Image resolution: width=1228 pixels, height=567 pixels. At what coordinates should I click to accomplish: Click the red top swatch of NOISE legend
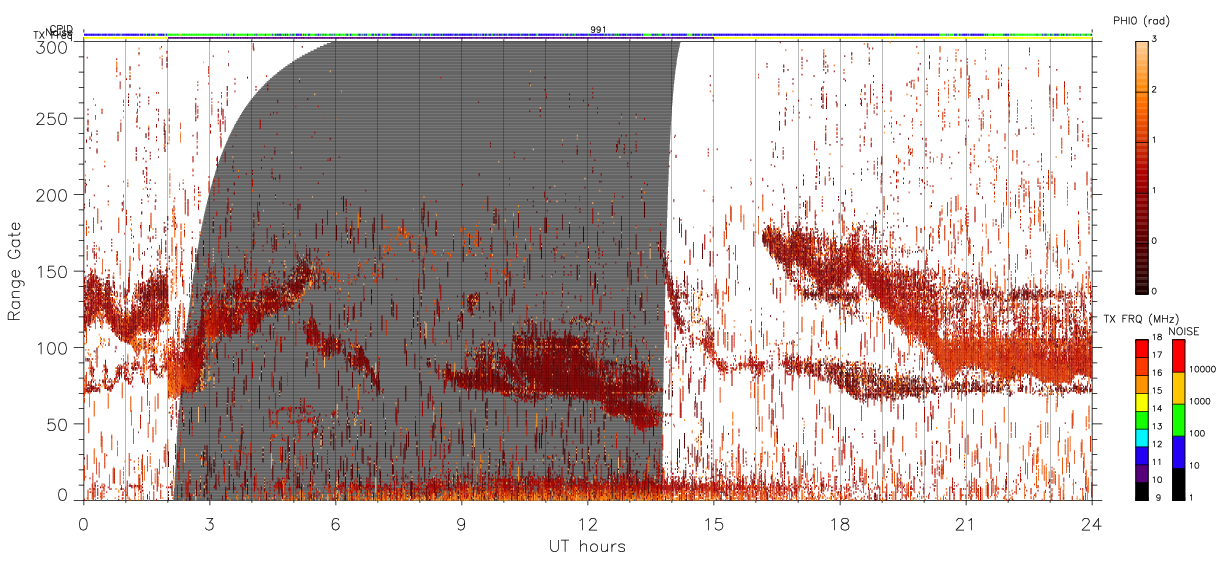tap(1178, 356)
